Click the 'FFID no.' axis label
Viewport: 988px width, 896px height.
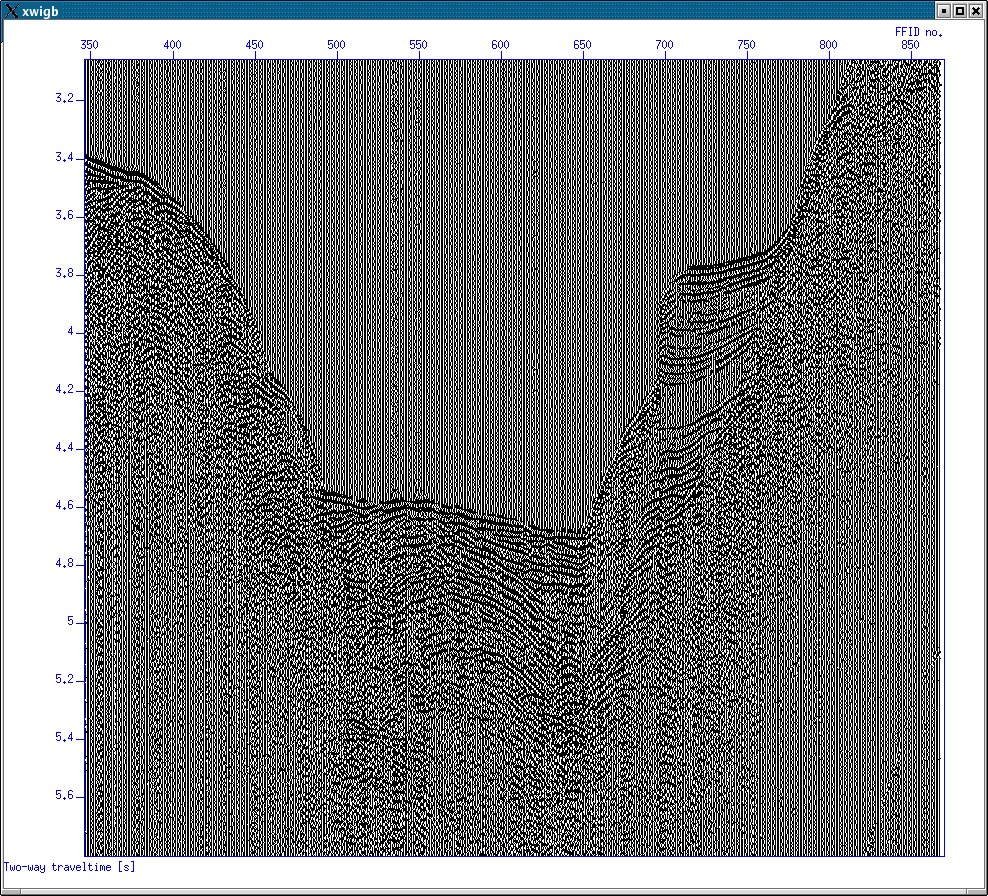[x=918, y=32]
